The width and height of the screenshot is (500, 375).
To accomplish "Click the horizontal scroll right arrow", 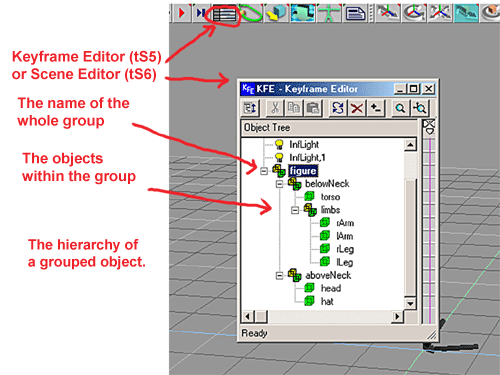I will (397, 316).
